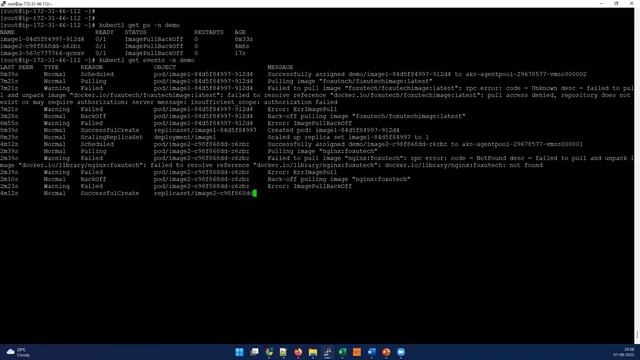Click the STATUS column header
Image resolution: width=640 pixels, height=360 pixels.
(x=135, y=32)
